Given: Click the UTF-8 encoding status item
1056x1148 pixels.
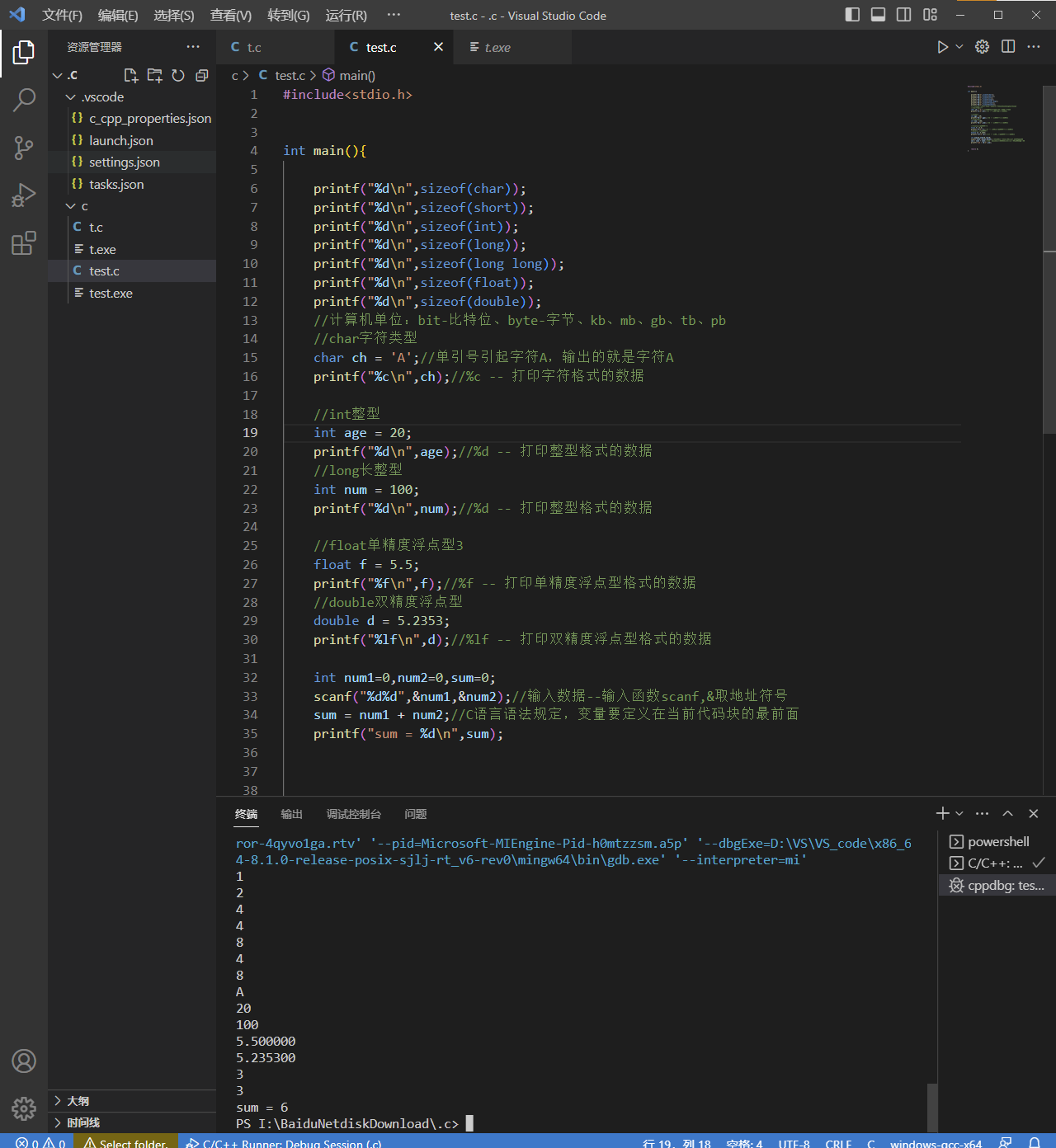Looking at the screenshot, I should pos(794,1142).
